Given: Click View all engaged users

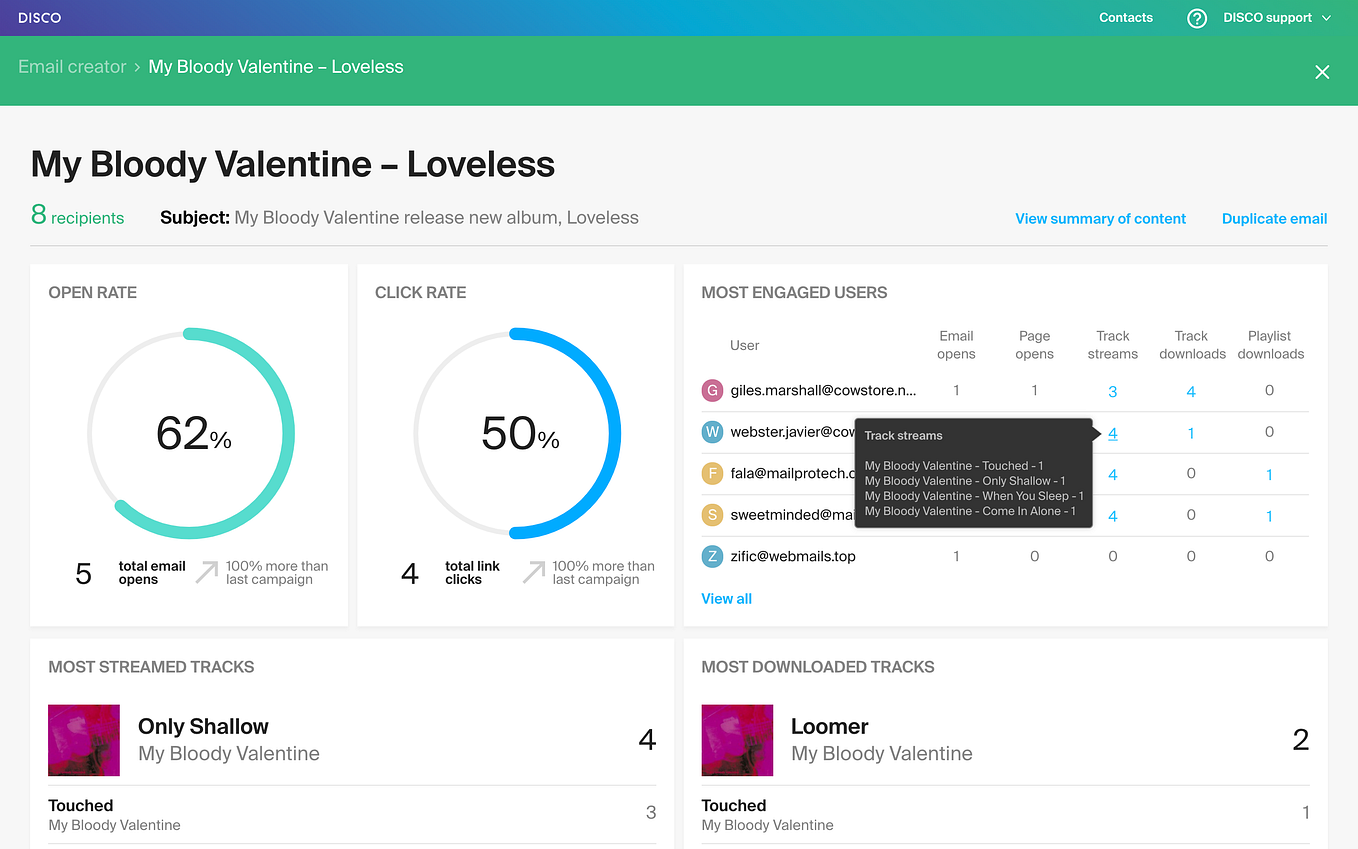Looking at the screenshot, I should tap(727, 598).
